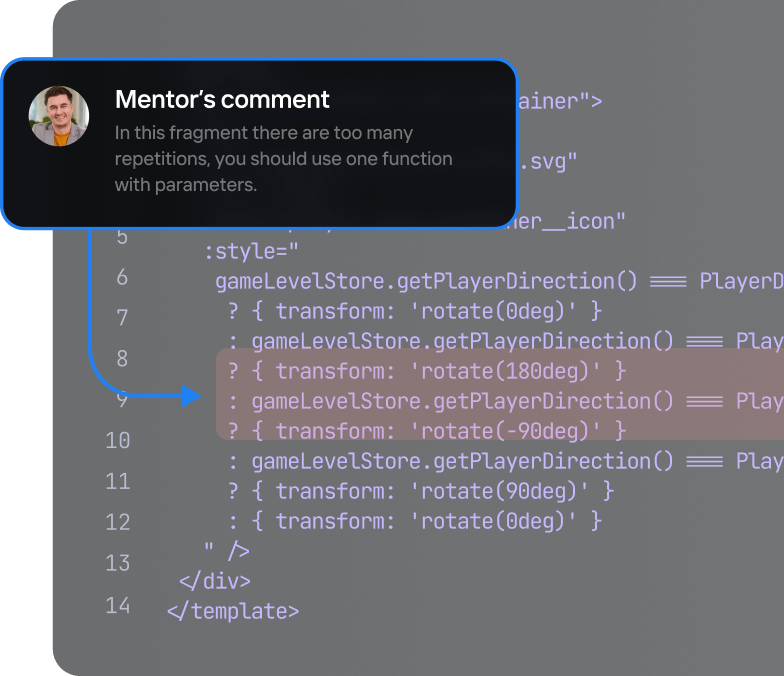Click the blue arrowhead pointing at highlighted code
The height and width of the screenshot is (676, 784).
coord(192,397)
